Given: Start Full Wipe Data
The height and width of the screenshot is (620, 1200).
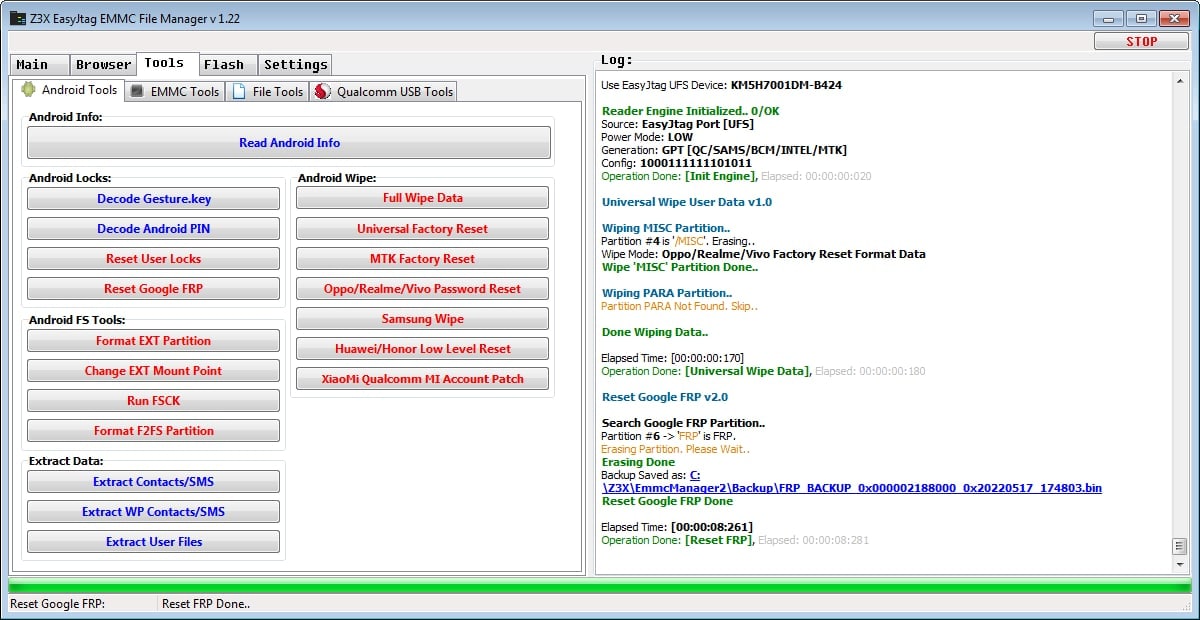Looking at the screenshot, I should (422, 198).
